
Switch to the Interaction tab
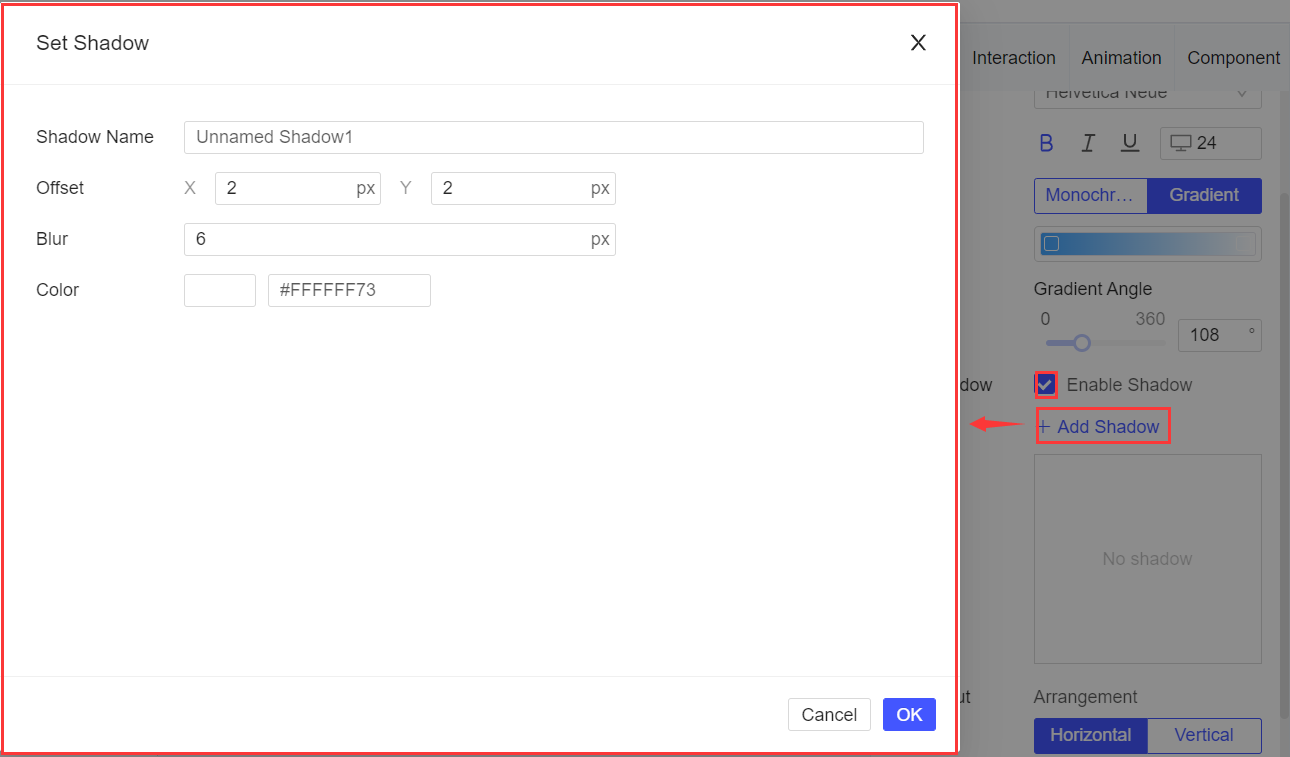coord(1014,57)
